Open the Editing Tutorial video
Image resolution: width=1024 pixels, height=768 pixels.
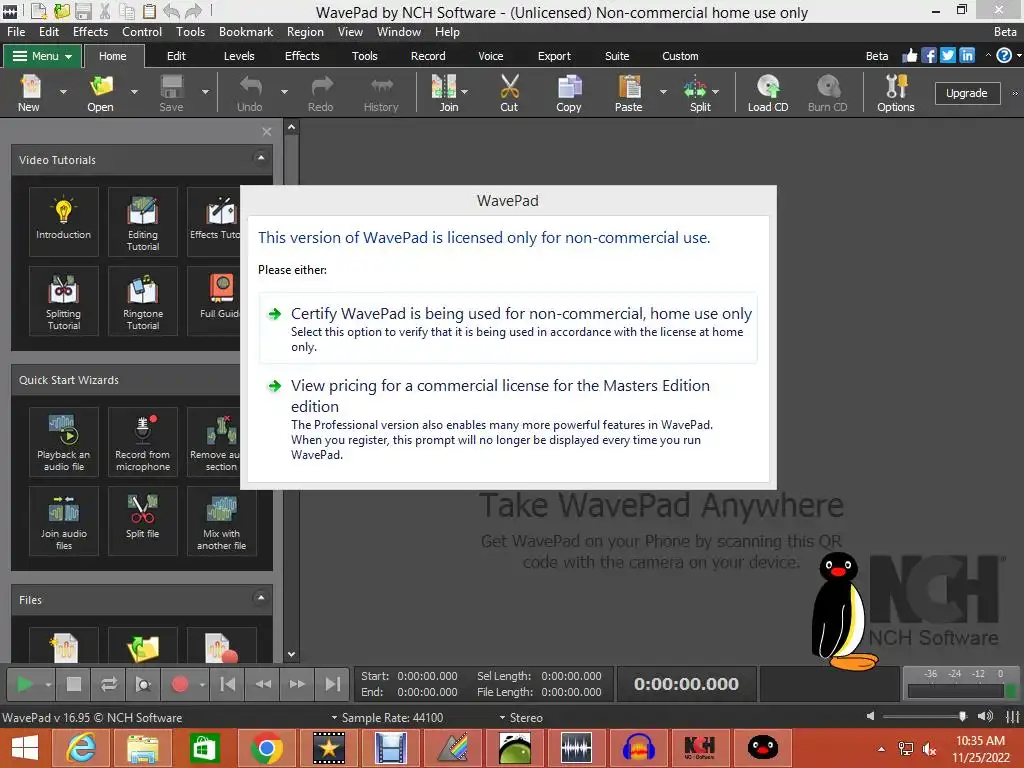point(143,221)
